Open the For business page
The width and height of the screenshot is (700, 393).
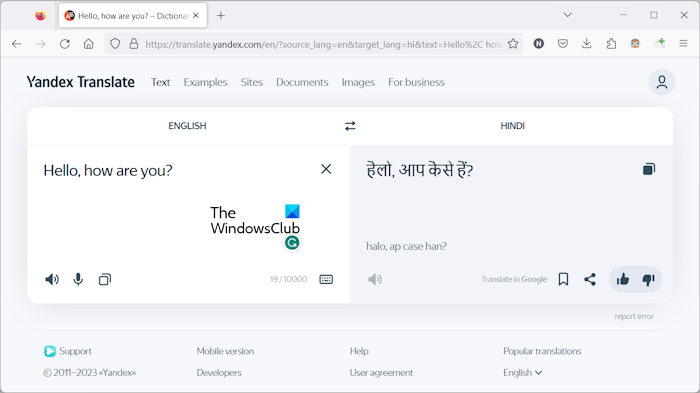point(416,82)
